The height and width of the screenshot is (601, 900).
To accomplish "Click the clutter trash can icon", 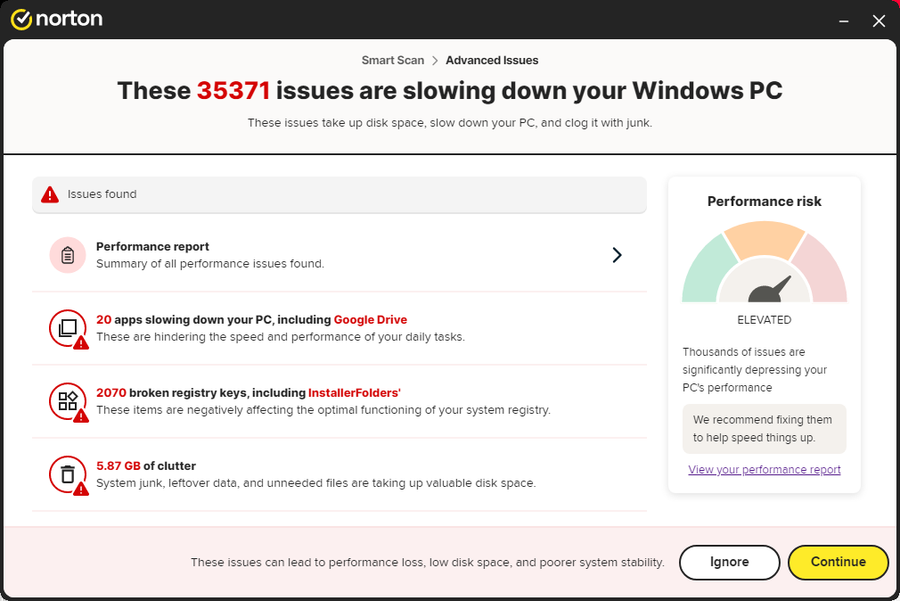I will click(x=69, y=475).
